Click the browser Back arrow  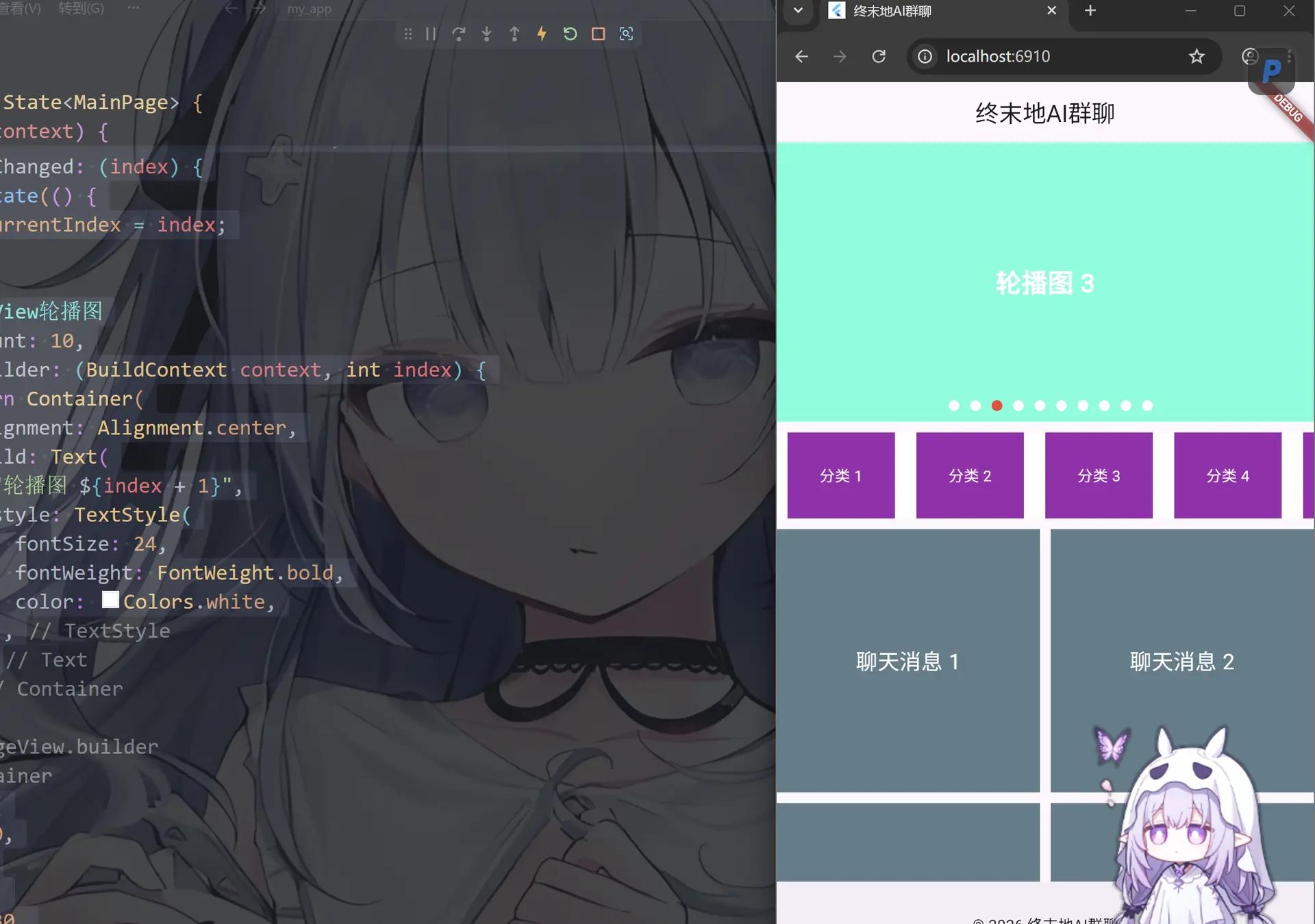801,56
